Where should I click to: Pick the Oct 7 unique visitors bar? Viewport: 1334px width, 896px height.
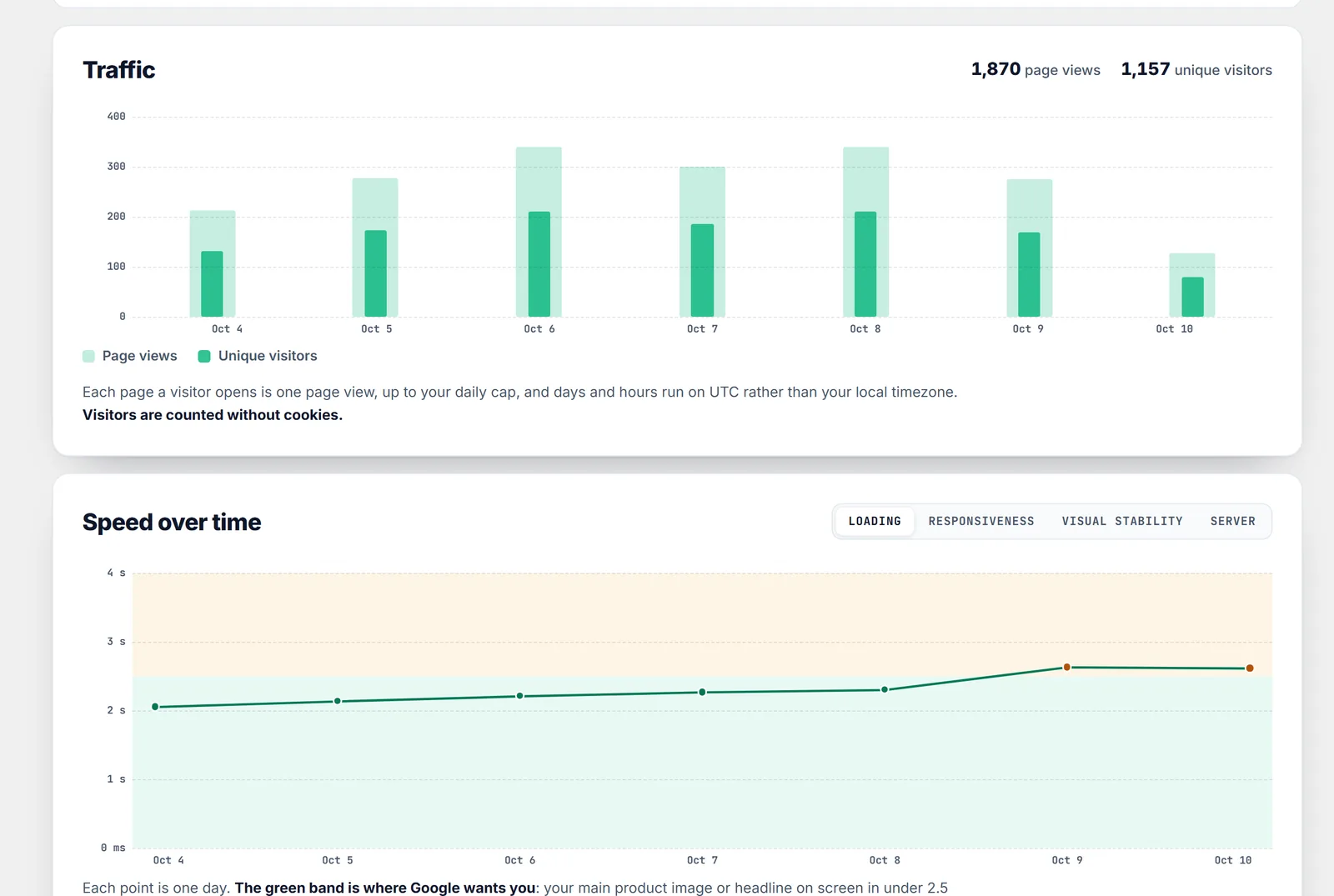pyautogui.click(x=702, y=270)
